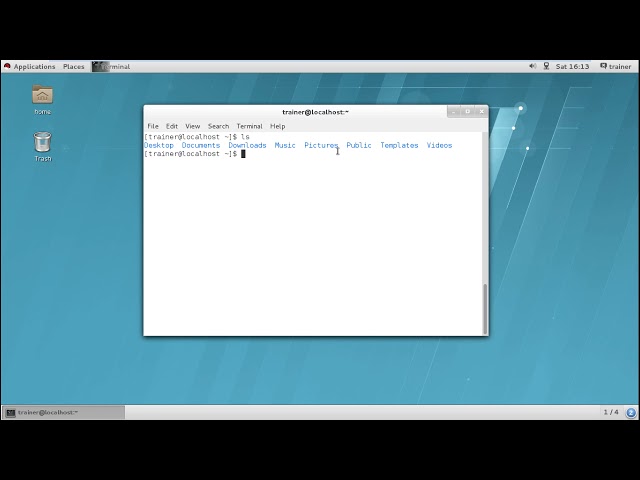Open the Applications menu
640x480 pixels.
pyautogui.click(x=34, y=67)
